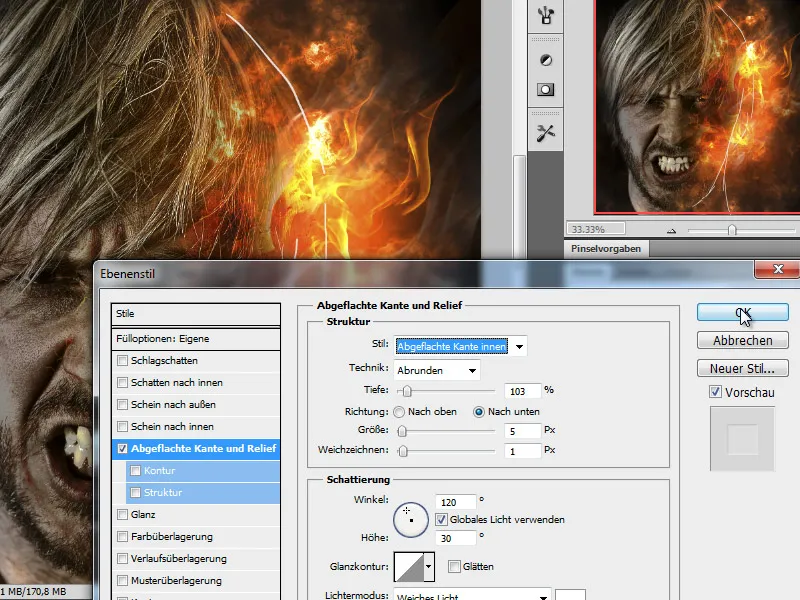Click the Winkel angle field
Screen dimensions: 800x600
(455, 502)
